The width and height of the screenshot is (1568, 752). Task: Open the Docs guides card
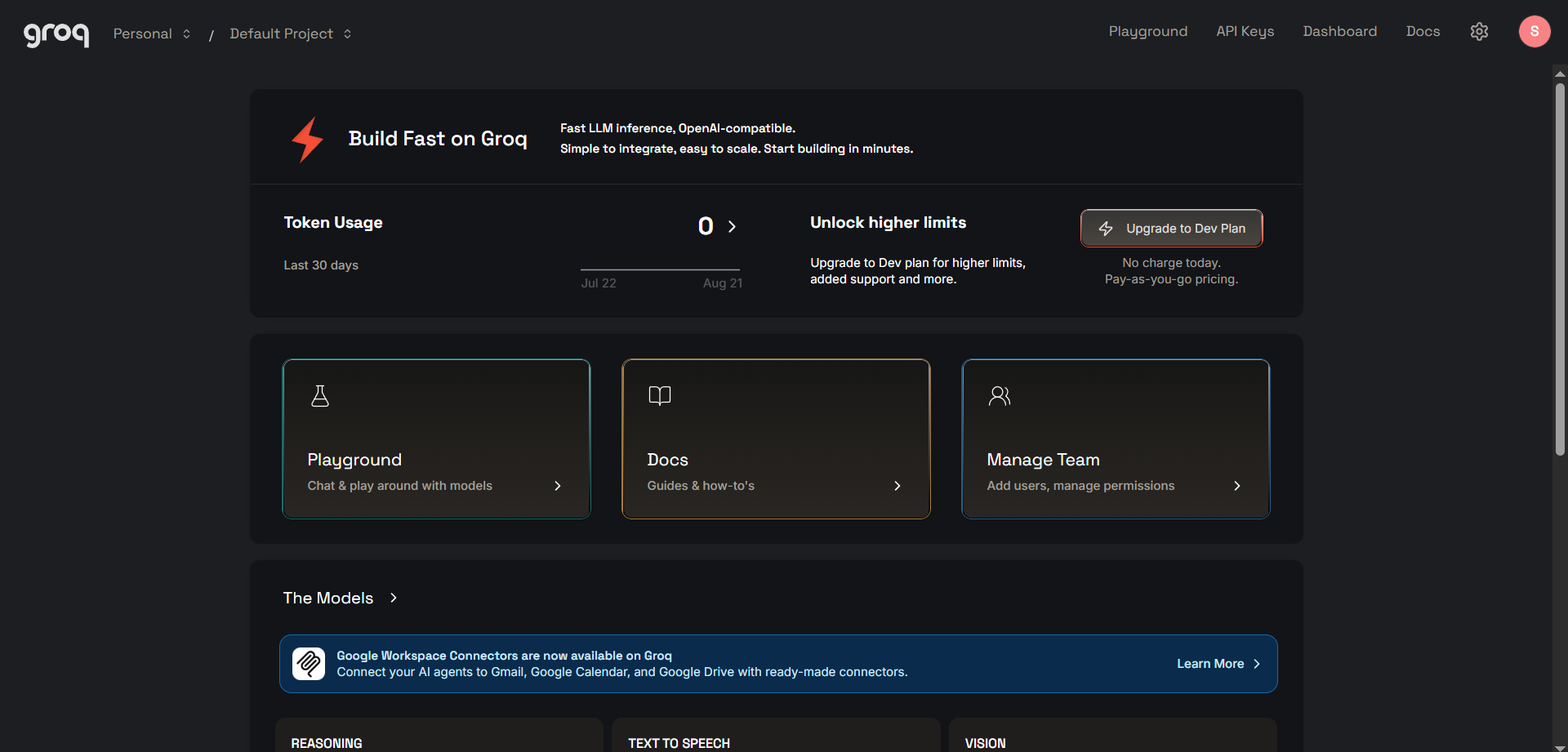pos(776,439)
